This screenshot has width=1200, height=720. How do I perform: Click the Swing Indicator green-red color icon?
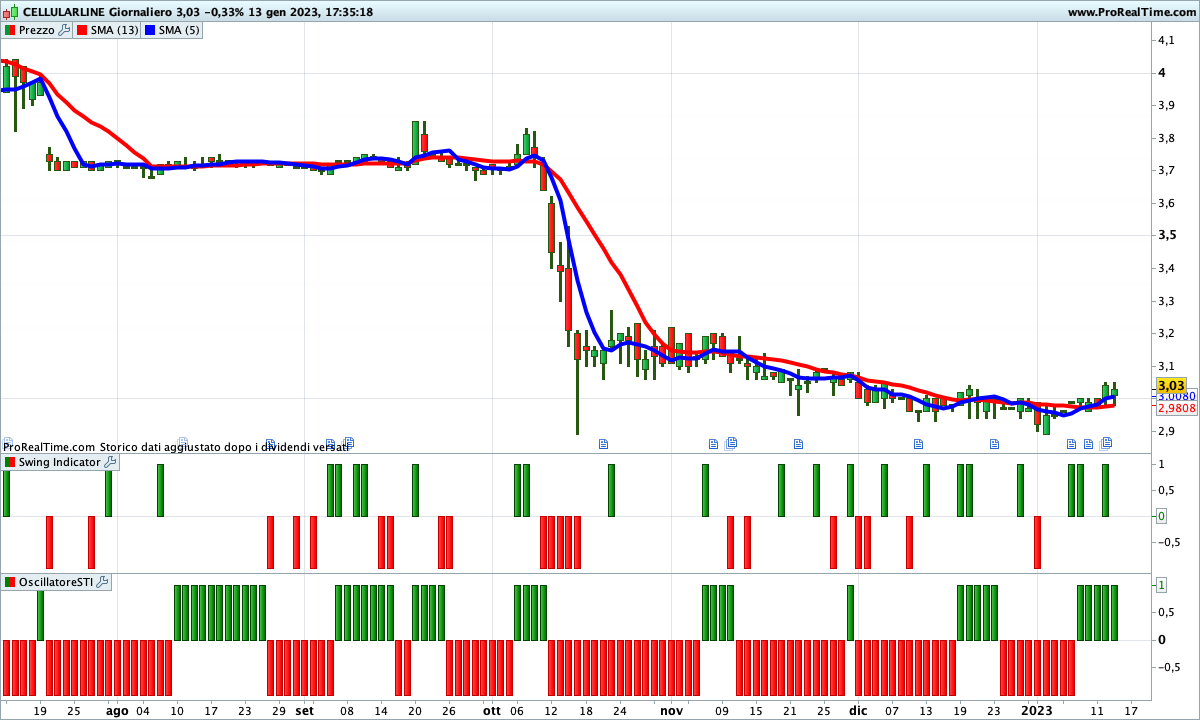coord(10,462)
